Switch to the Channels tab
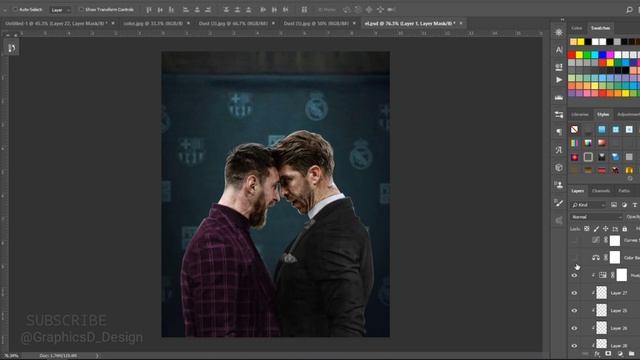This screenshot has width=640, height=360. point(601,191)
